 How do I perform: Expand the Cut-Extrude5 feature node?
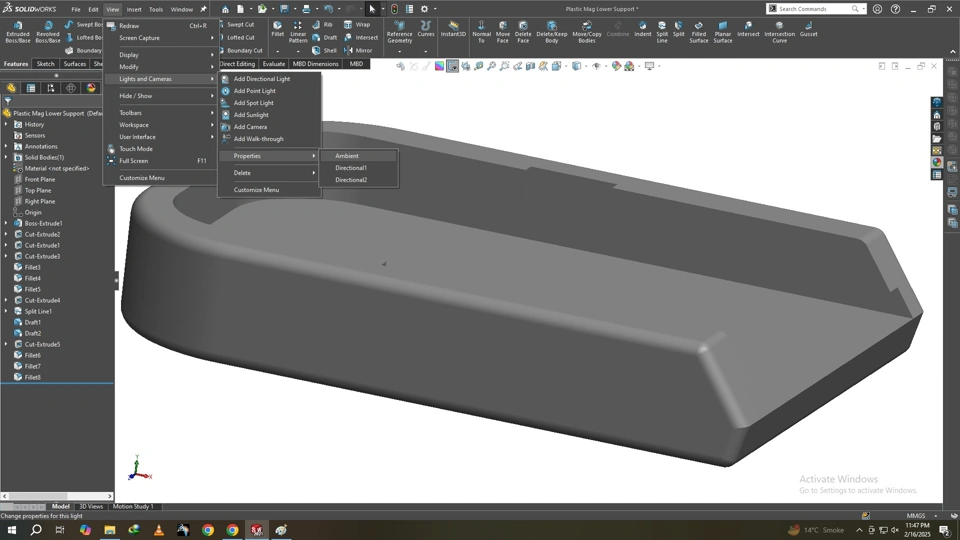pyautogui.click(x=6, y=344)
